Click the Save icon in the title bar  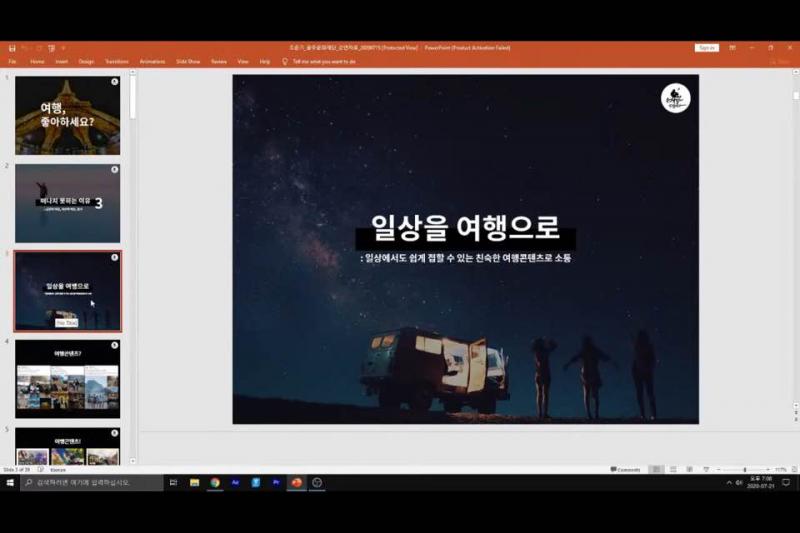click(x=12, y=48)
